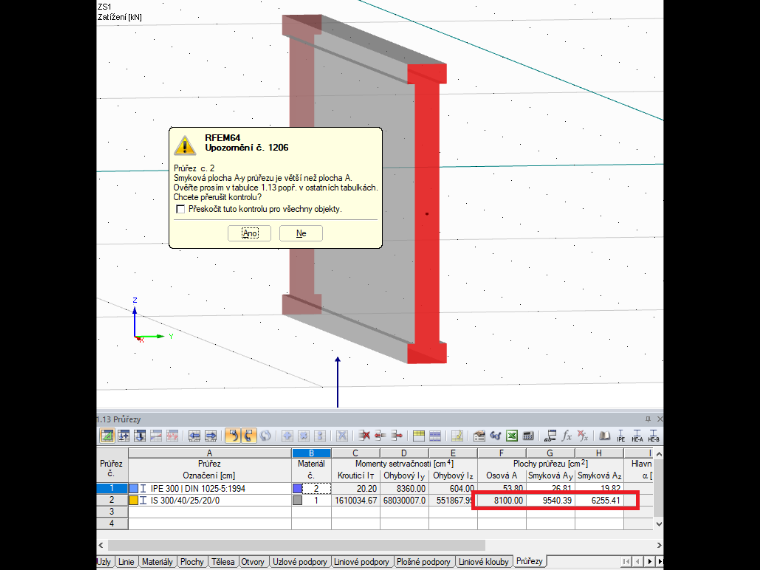The image size is (760, 570).
Task: Click the next table arrow icon
Action: pos(210,436)
